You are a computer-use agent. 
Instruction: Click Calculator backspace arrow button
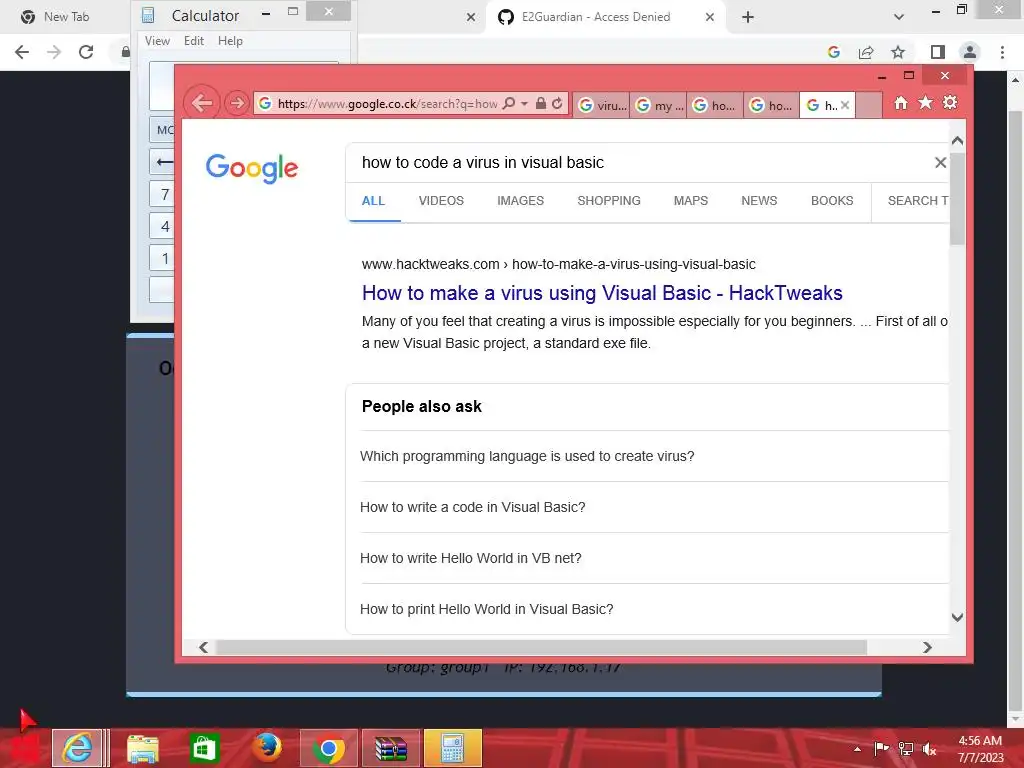click(x=163, y=161)
